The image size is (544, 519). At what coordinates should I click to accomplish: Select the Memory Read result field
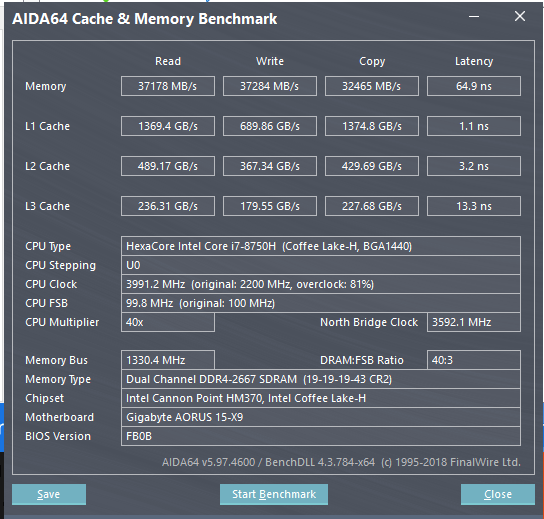point(168,86)
